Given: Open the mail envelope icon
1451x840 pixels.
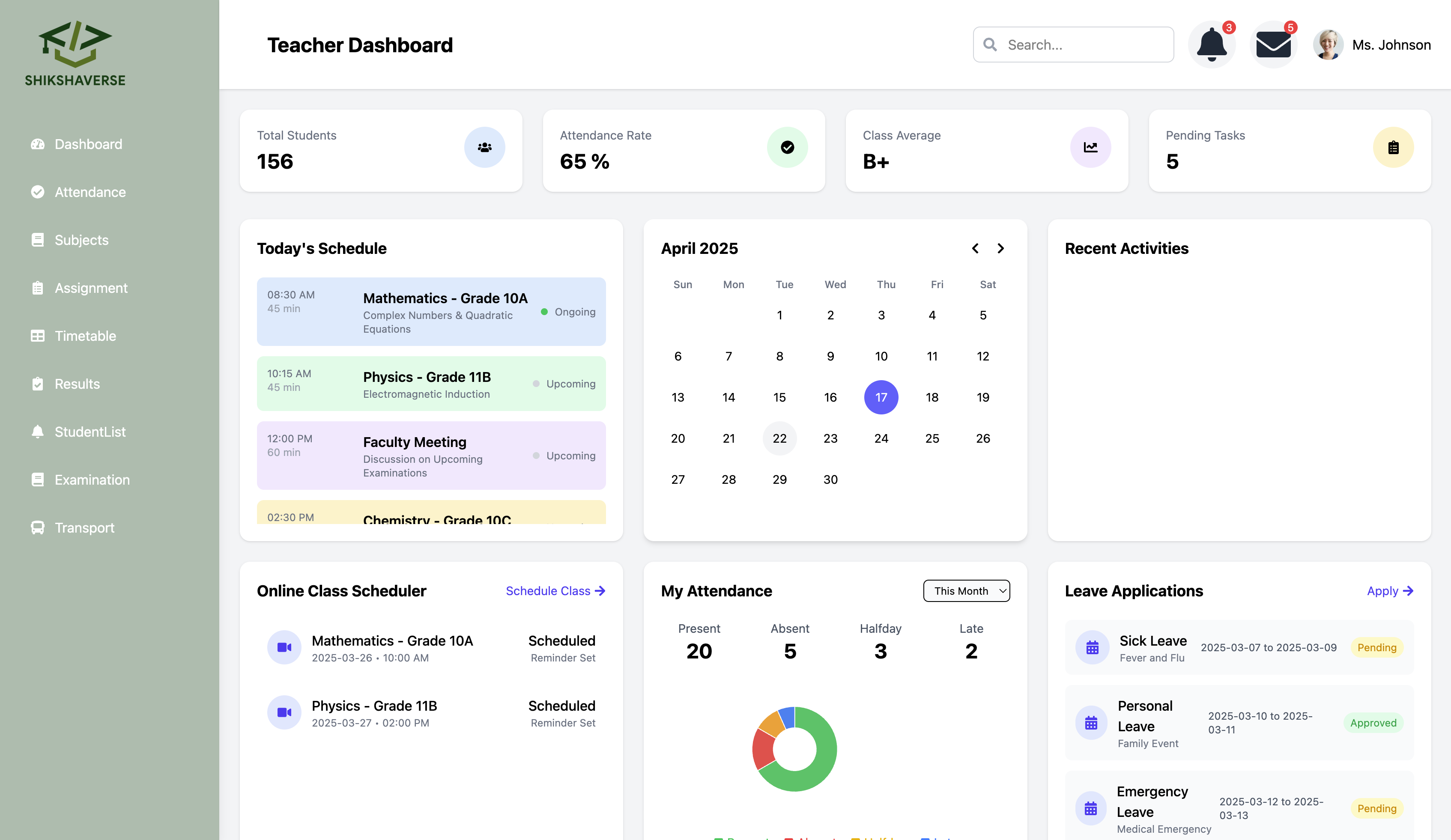Looking at the screenshot, I should pos(1273,45).
